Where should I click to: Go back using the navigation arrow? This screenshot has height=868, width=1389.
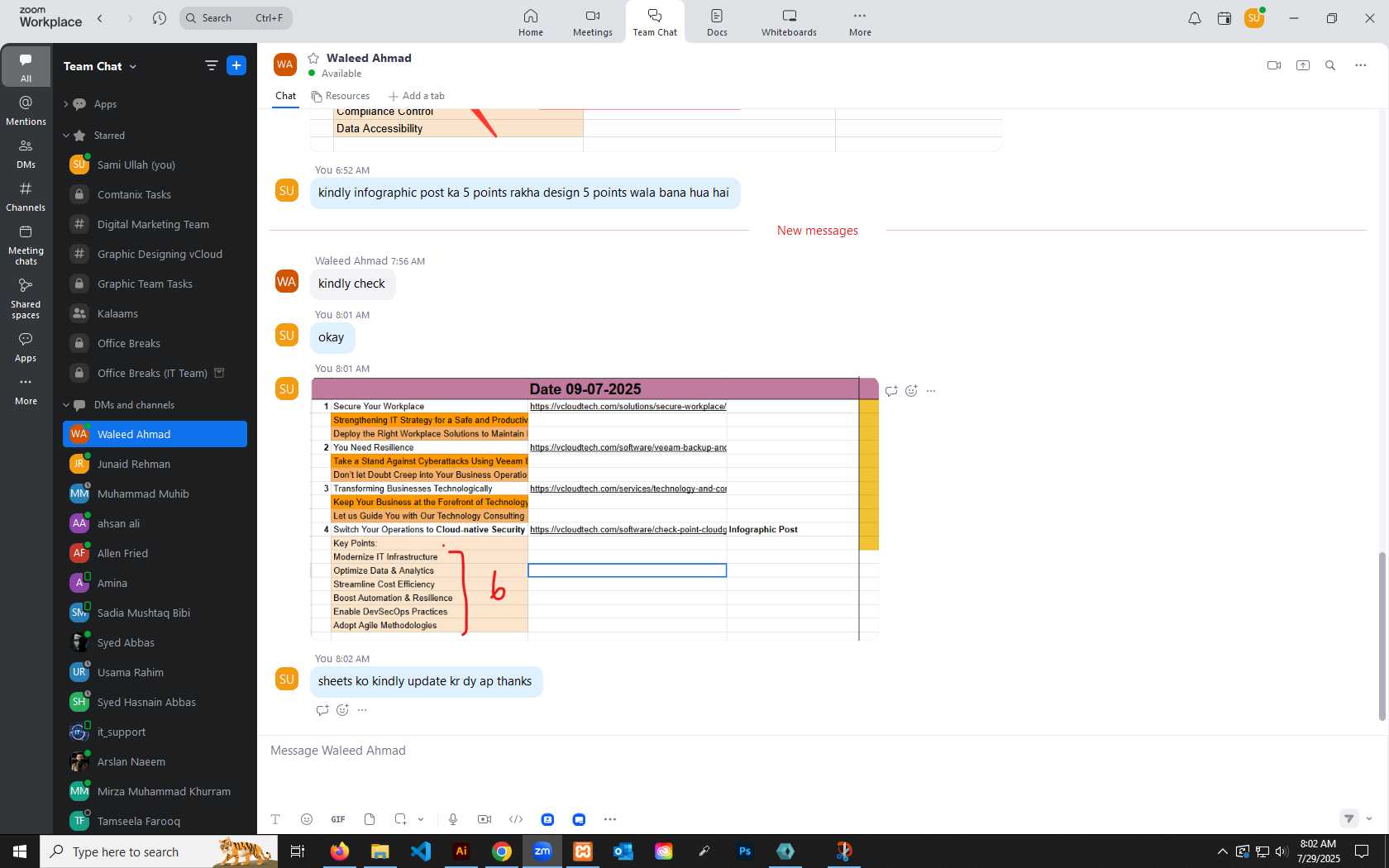pos(100,17)
